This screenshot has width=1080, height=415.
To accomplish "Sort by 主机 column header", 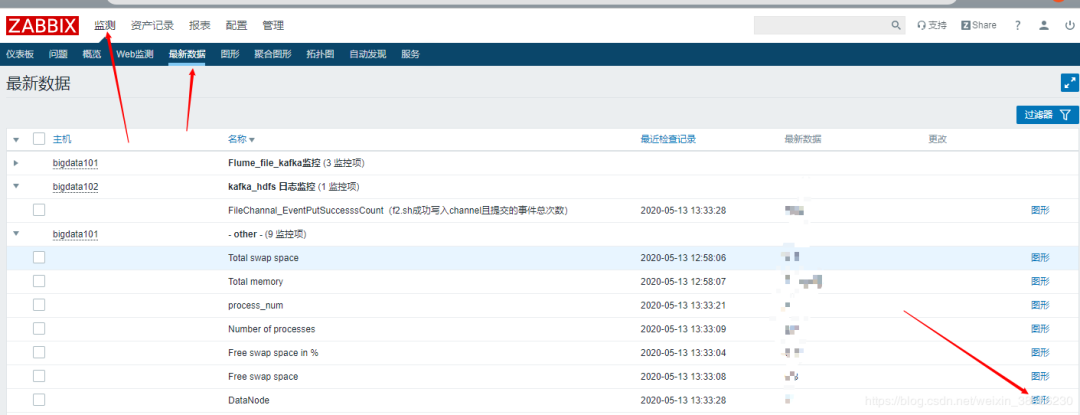I will coord(62,139).
